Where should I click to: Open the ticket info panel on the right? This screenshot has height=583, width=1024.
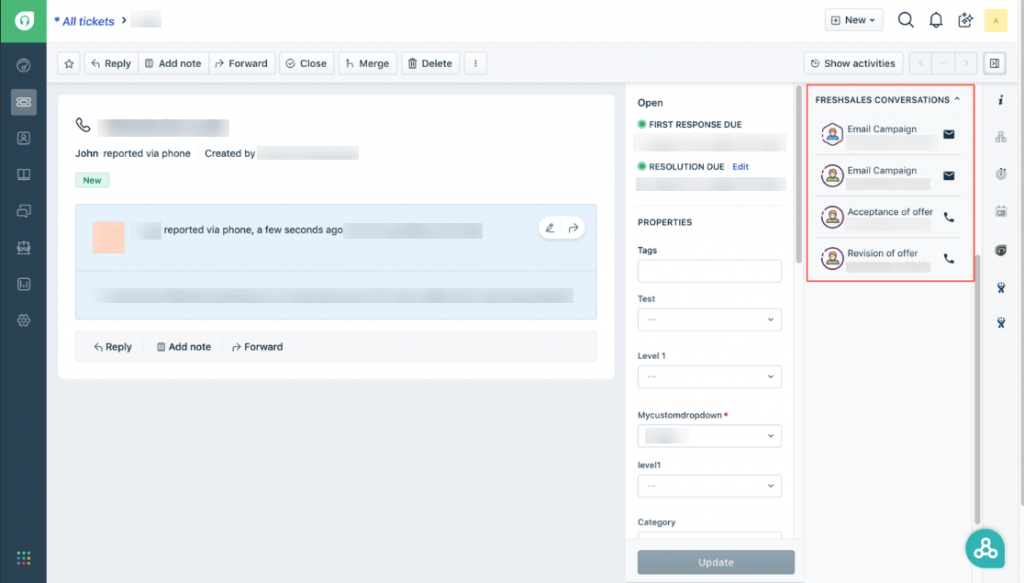pyautogui.click(x=1001, y=97)
